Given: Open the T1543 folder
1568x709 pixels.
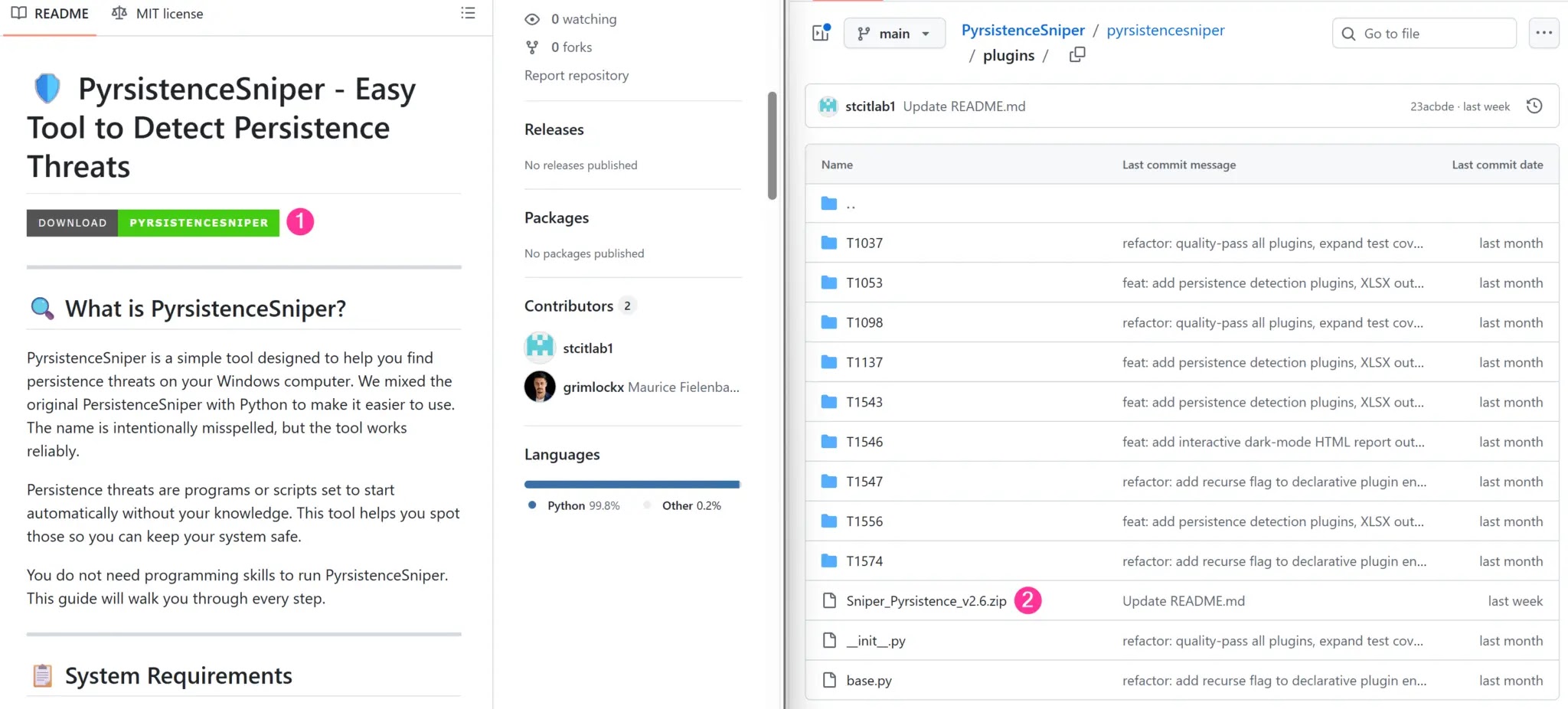Looking at the screenshot, I should coord(864,403).
